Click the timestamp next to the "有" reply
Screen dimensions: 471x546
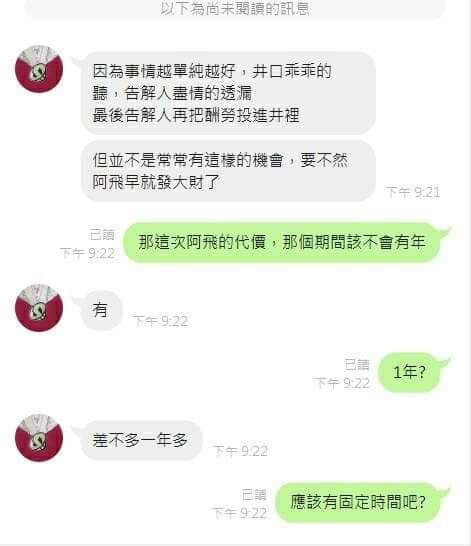click(x=160, y=321)
